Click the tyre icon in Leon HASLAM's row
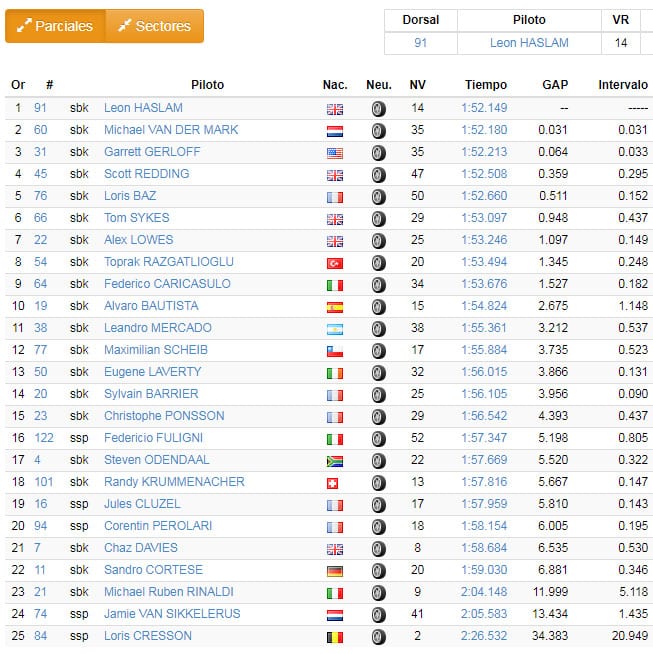This screenshot has height=654, width=653. pos(378,109)
